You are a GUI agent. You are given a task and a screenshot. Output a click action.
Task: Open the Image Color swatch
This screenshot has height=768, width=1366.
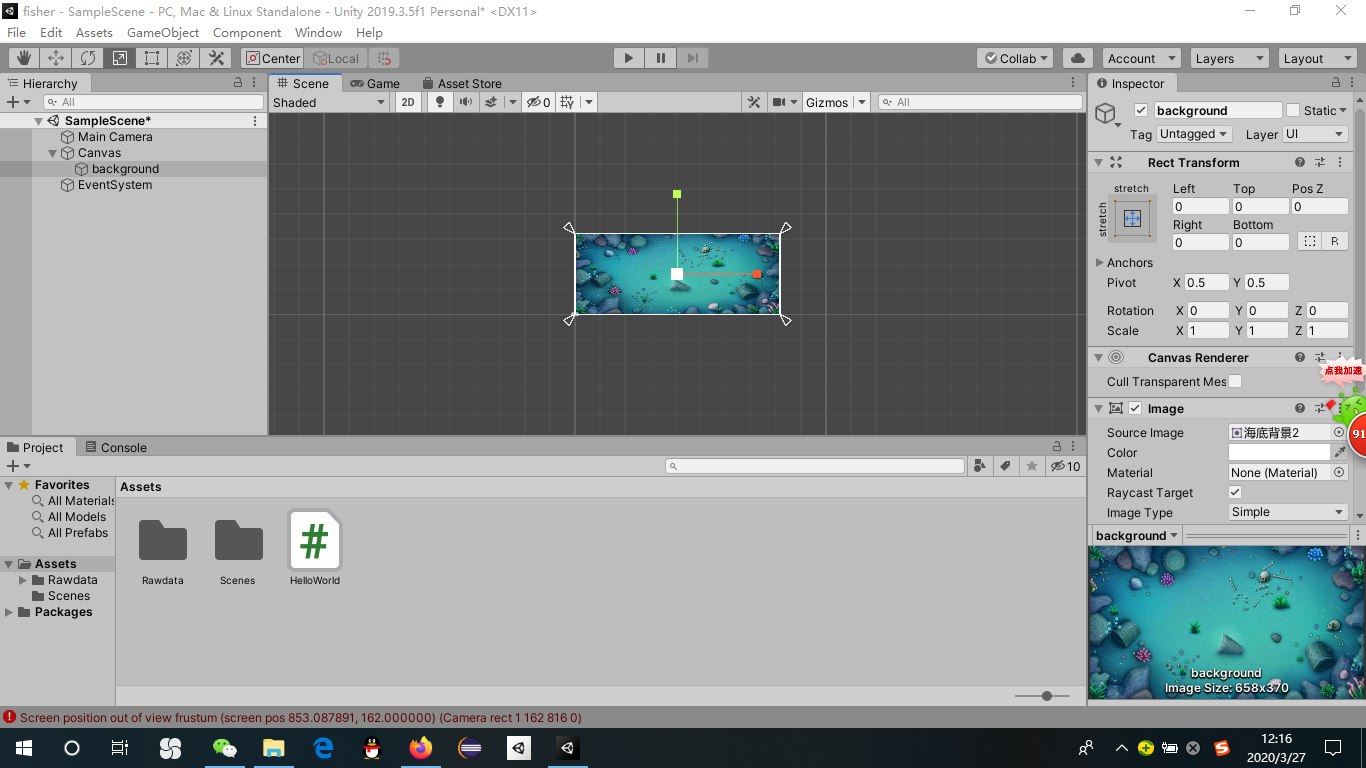[x=1280, y=452]
